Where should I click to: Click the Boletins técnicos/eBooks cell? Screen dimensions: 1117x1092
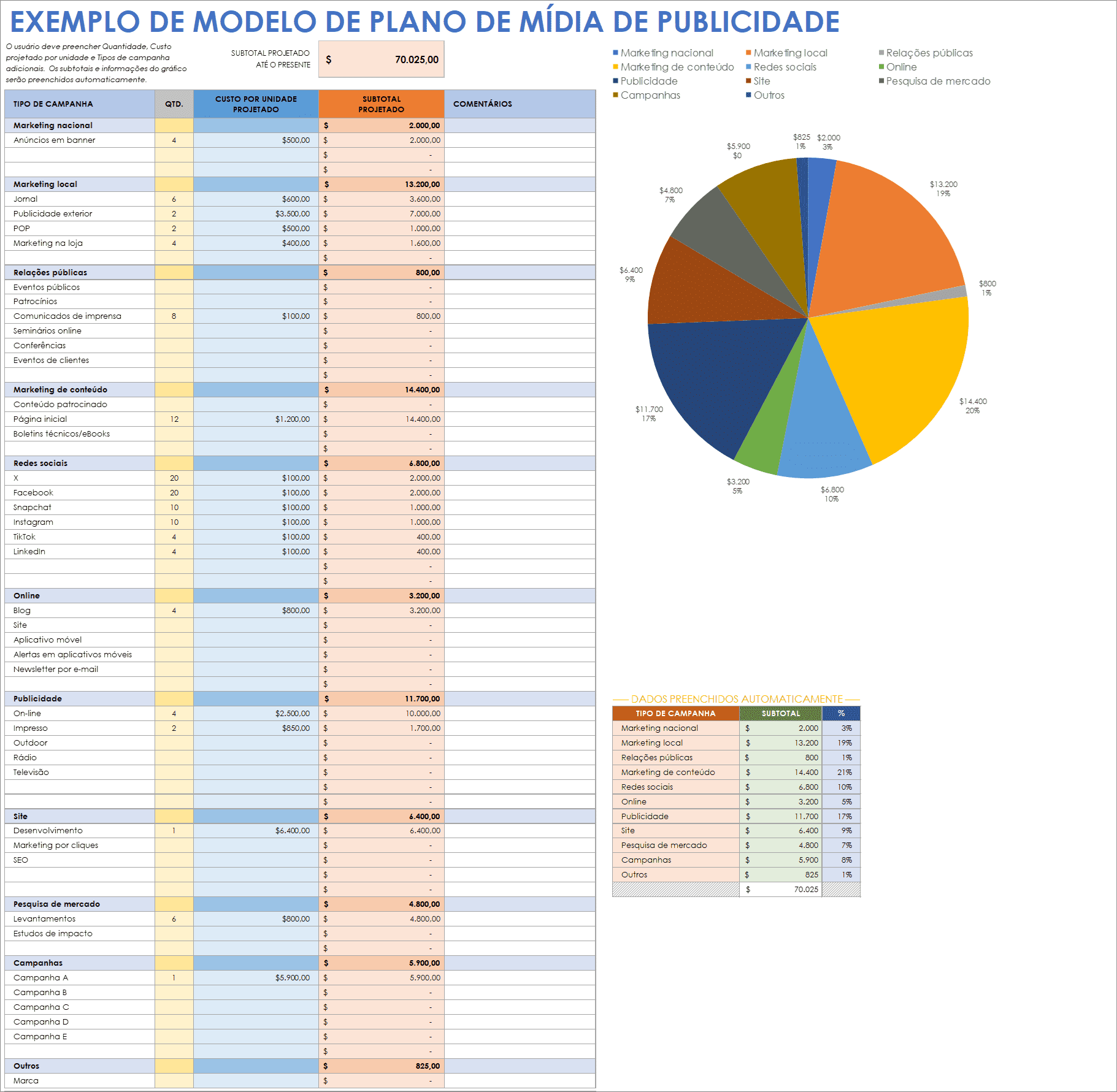(80, 433)
